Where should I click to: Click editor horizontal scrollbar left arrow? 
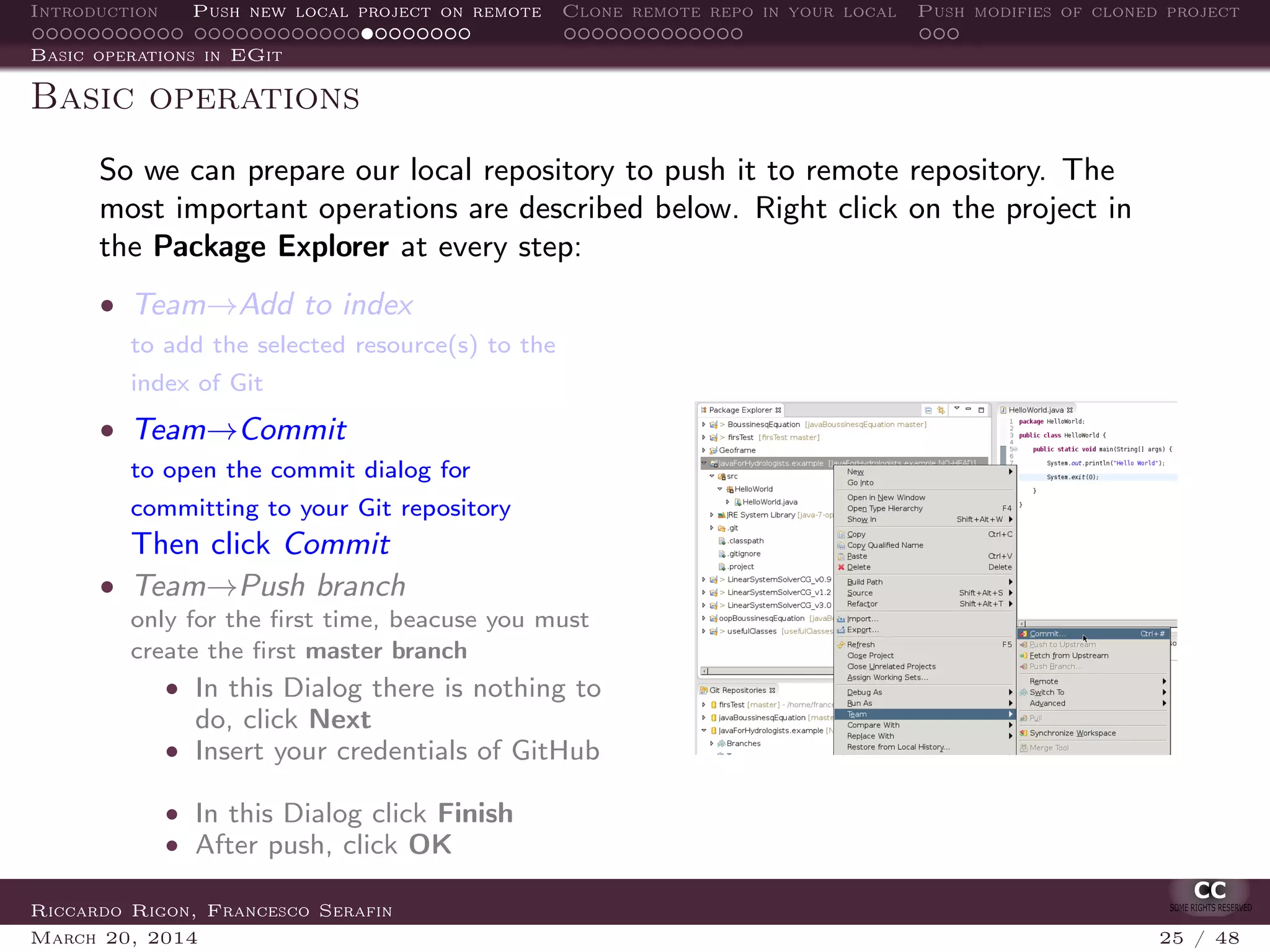click(x=1023, y=624)
